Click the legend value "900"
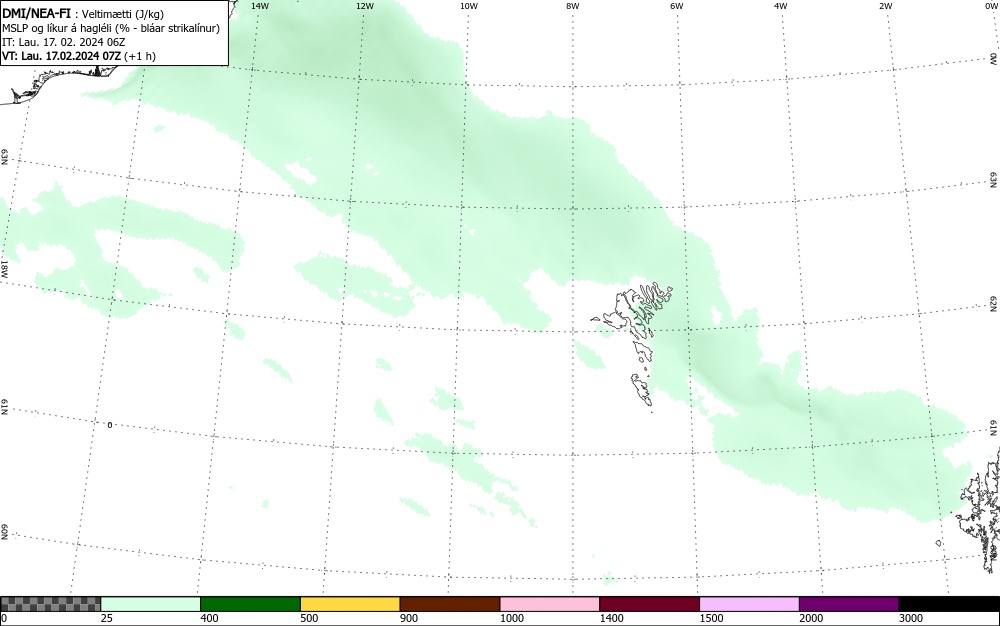Viewport: 1000px width, 626px height. pos(409,618)
